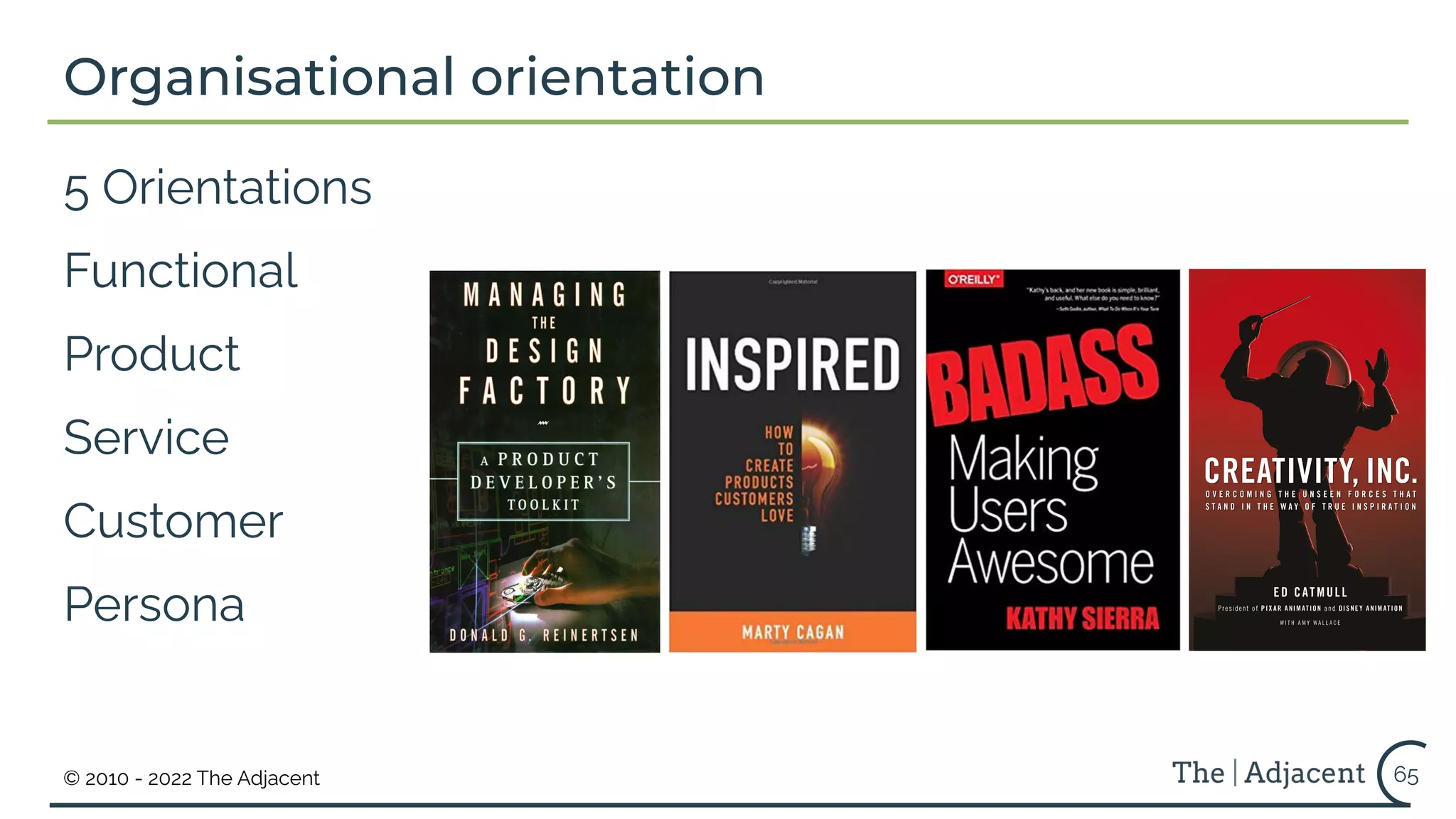Click the Marty Cagan orange author band
Image resolution: width=1456 pixels, height=819 pixels.
point(792,632)
